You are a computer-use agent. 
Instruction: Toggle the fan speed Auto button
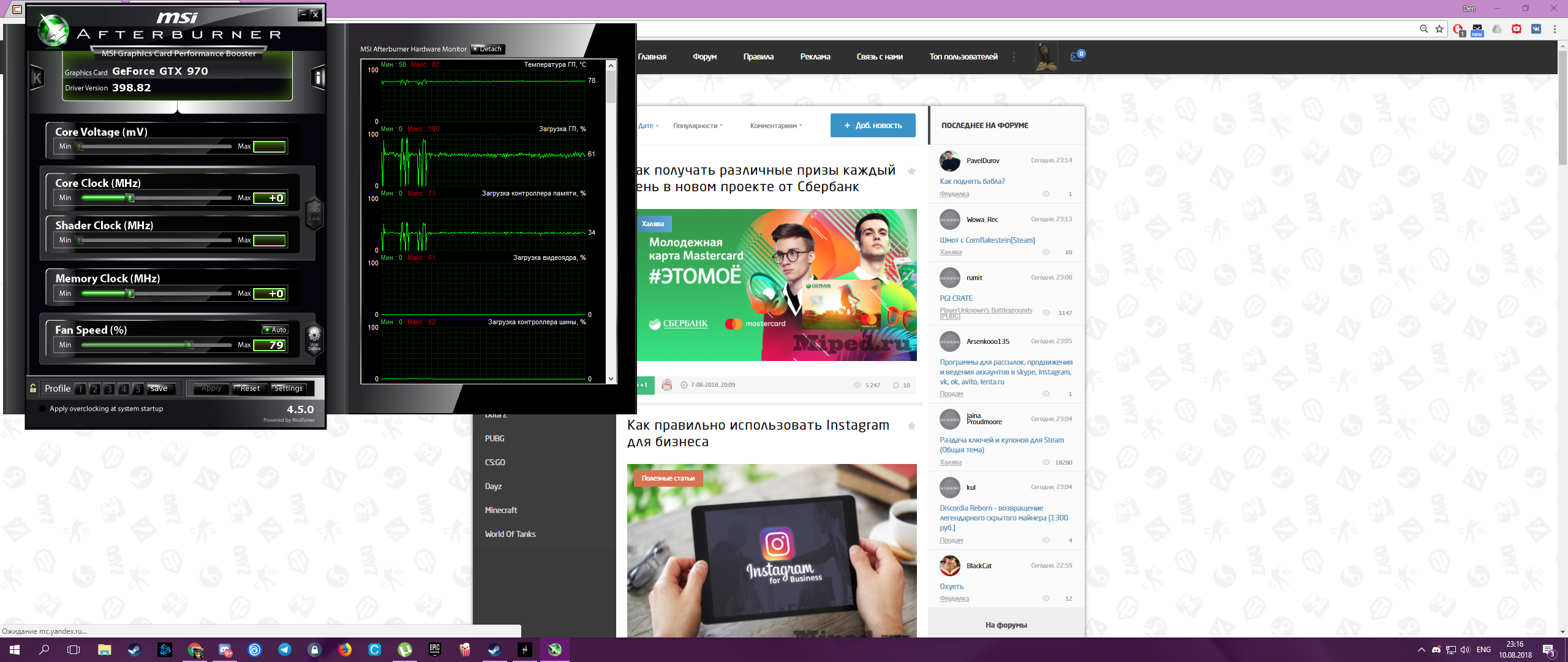(276, 330)
